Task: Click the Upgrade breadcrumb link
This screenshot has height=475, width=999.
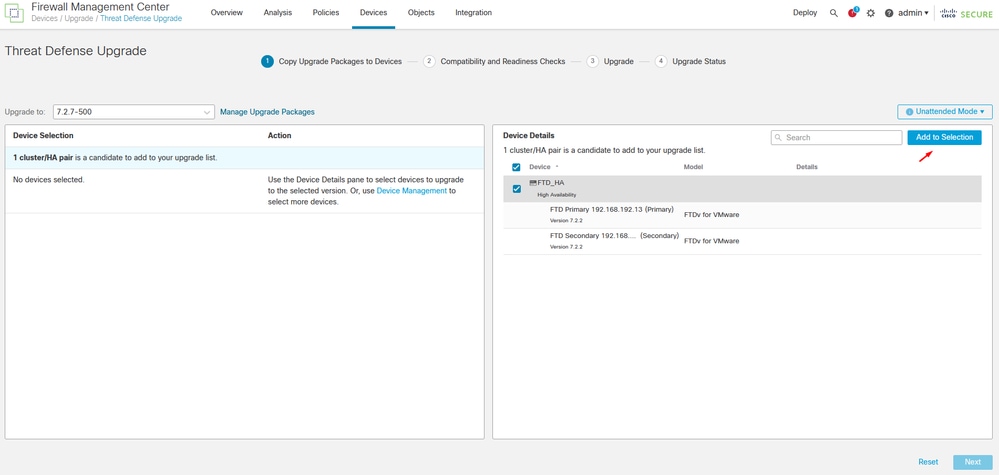Action: click(78, 18)
